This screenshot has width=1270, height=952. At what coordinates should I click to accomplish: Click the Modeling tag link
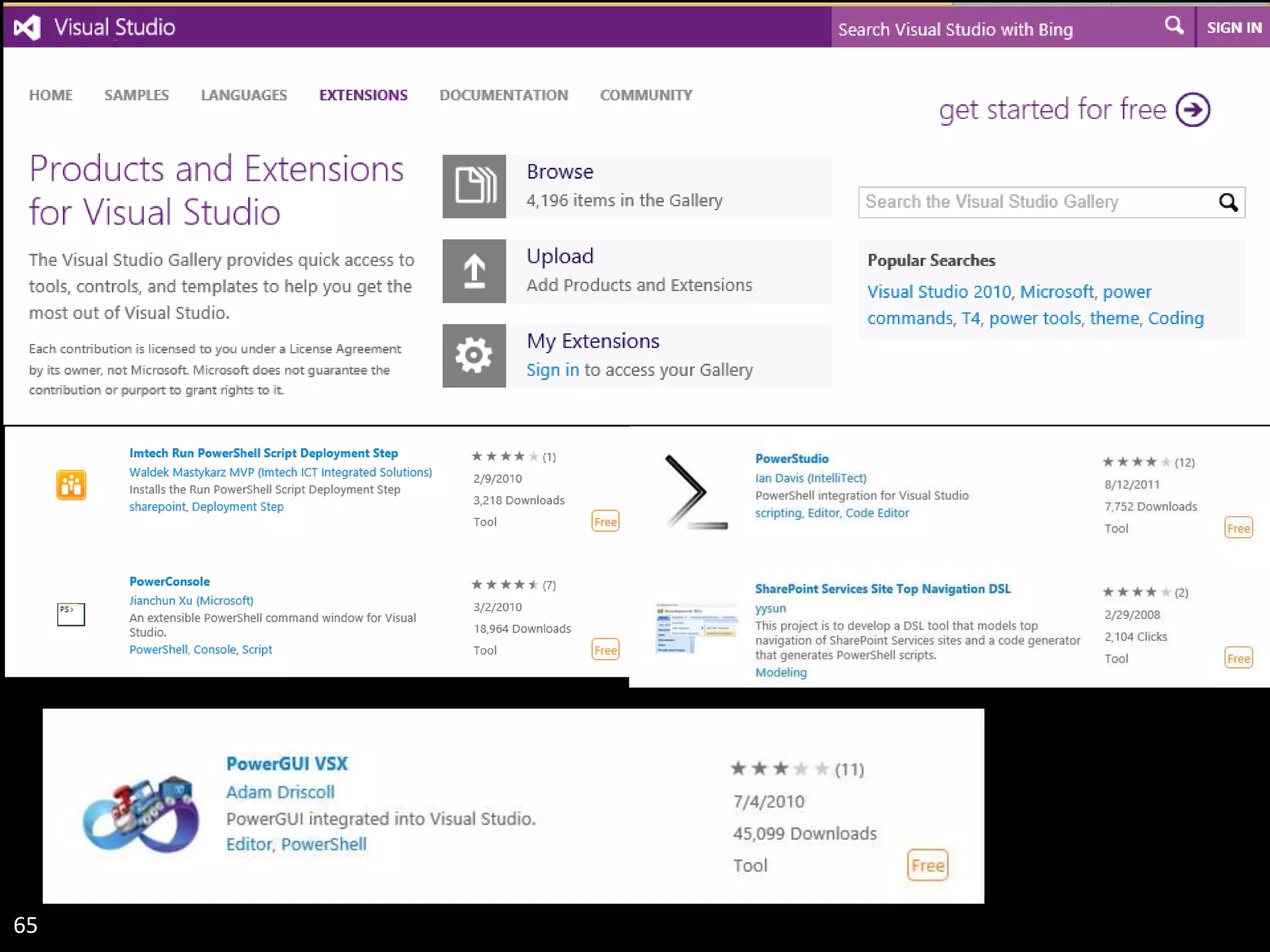pos(781,672)
